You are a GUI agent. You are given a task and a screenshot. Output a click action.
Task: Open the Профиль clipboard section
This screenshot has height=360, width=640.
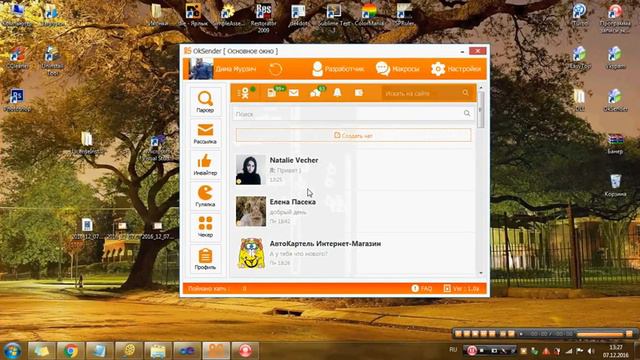click(205, 259)
